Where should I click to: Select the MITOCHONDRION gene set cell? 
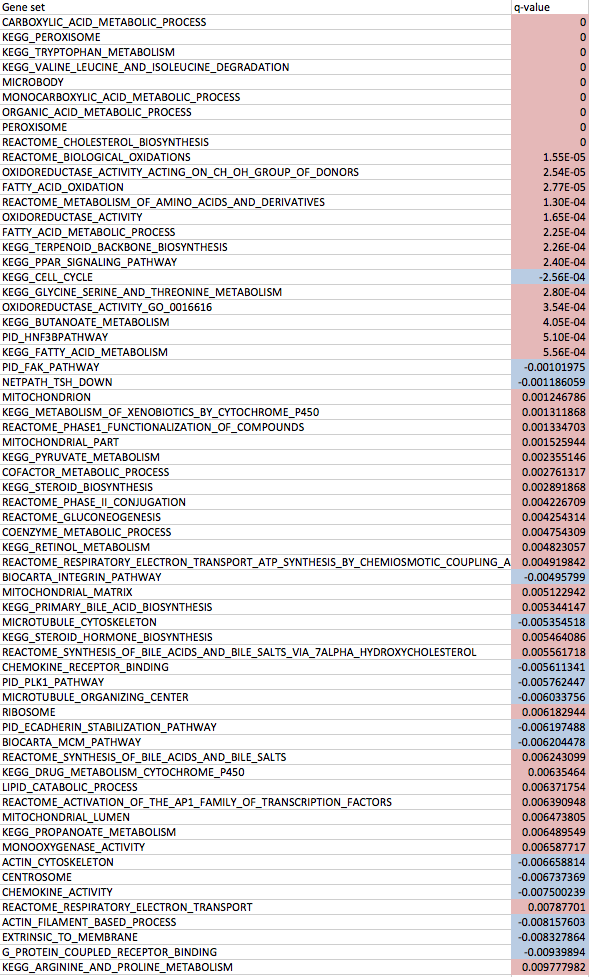(255, 397)
